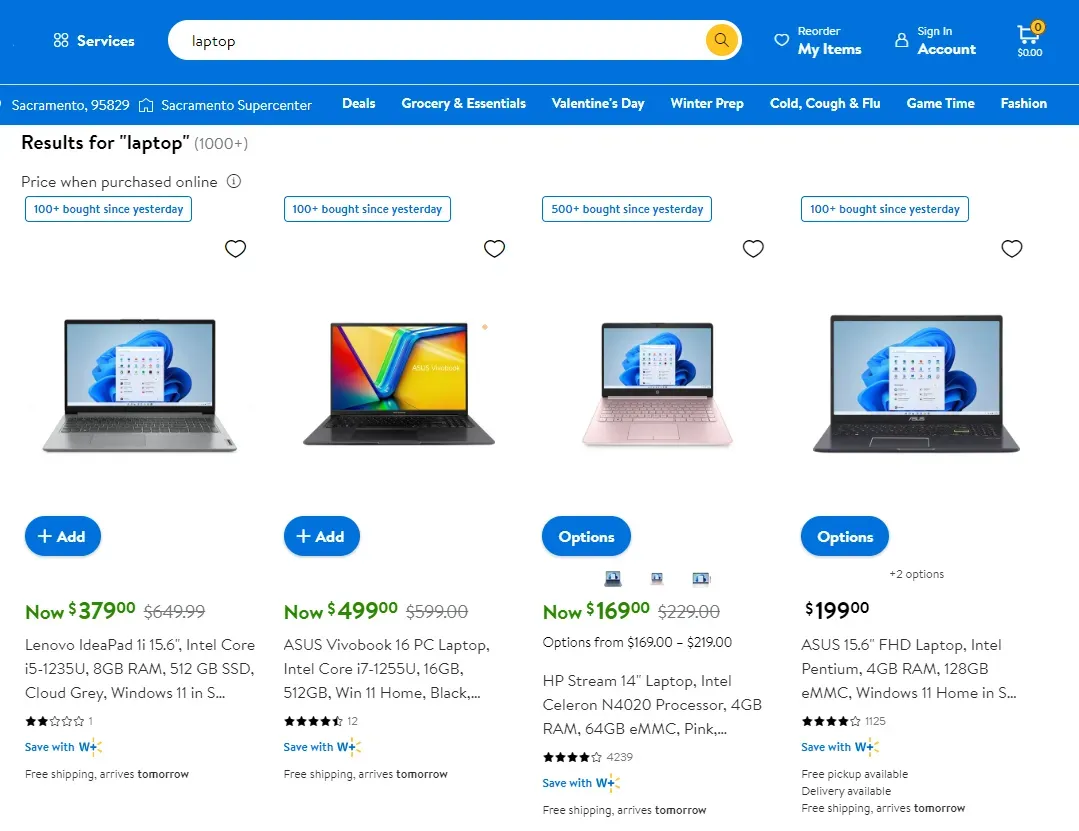Add the Lenovo IdeaPad to the cart
This screenshot has width=1079, height=831.
point(62,536)
